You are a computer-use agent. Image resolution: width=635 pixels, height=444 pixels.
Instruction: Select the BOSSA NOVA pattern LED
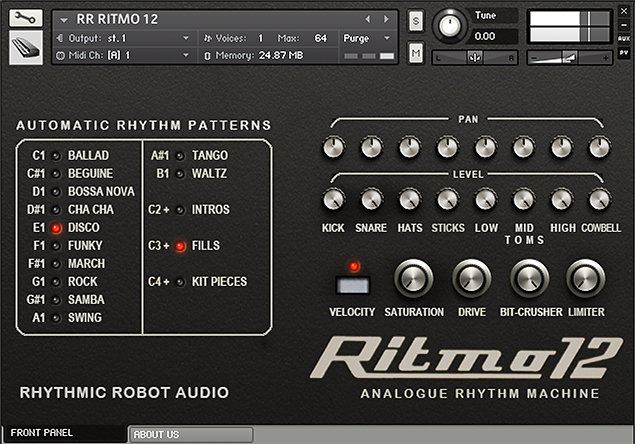(x=56, y=192)
